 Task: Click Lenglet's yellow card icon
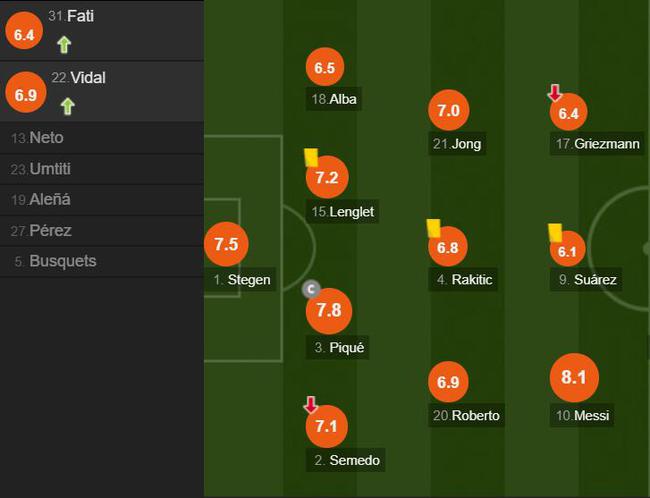311,158
